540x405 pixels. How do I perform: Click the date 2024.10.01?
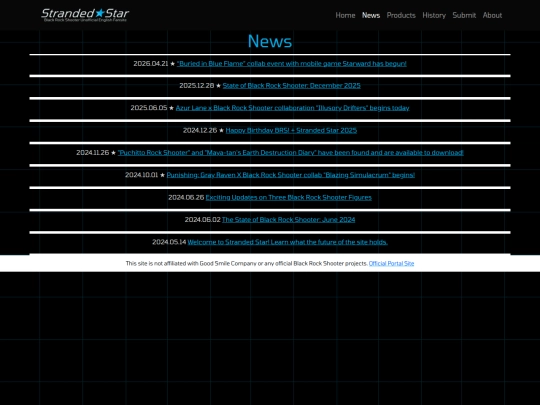[142, 175]
